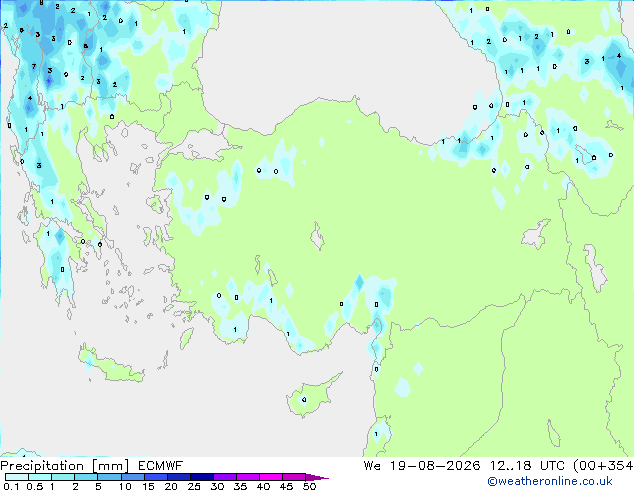This screenshot has width=634, height=490.
Task: Click the "(00+354" forecast offset text
Action: (604, 466)
